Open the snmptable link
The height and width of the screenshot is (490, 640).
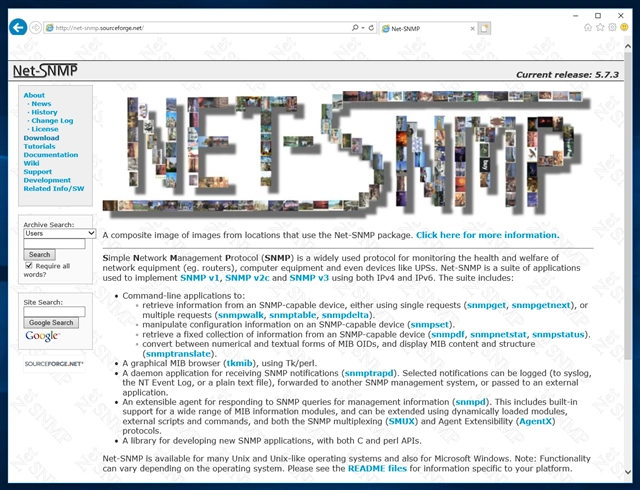tap(293, 315)
